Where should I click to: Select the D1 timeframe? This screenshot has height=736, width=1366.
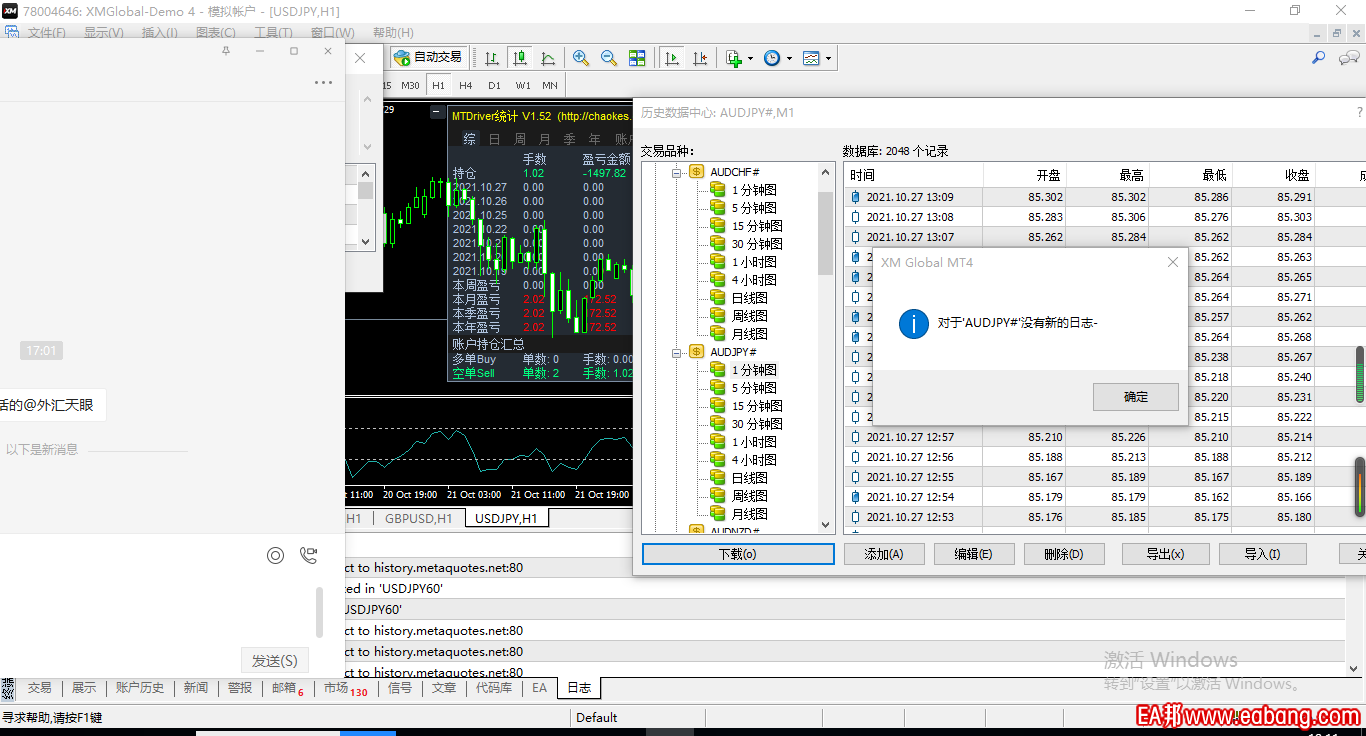(494, 86)
